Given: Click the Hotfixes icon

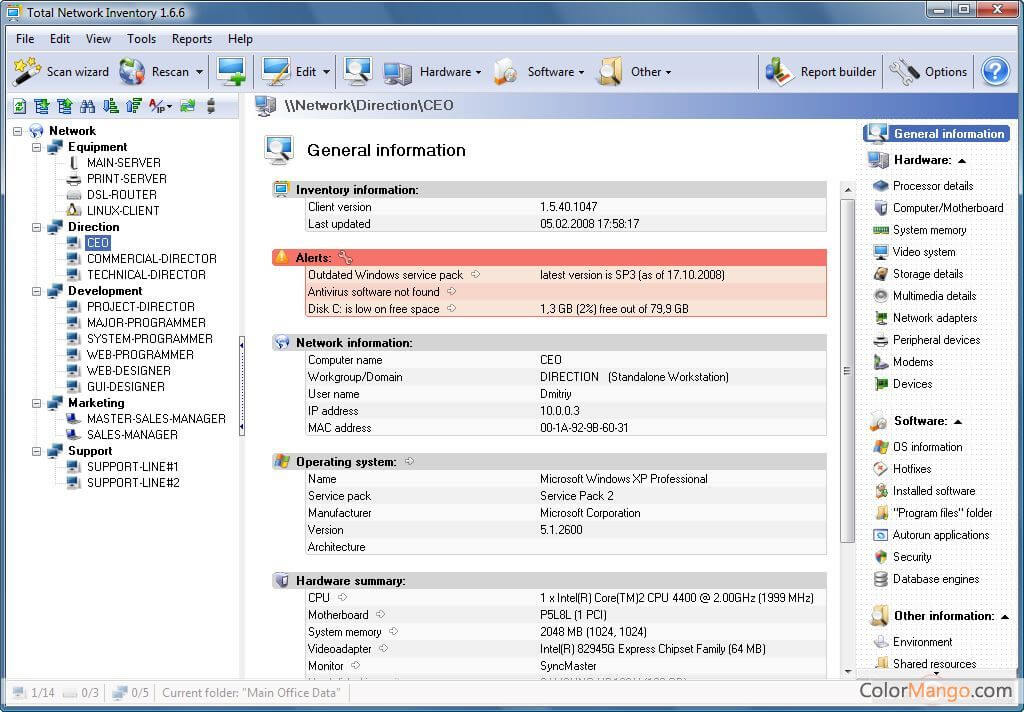Looking at the screenshot, I should pos(881,469).
